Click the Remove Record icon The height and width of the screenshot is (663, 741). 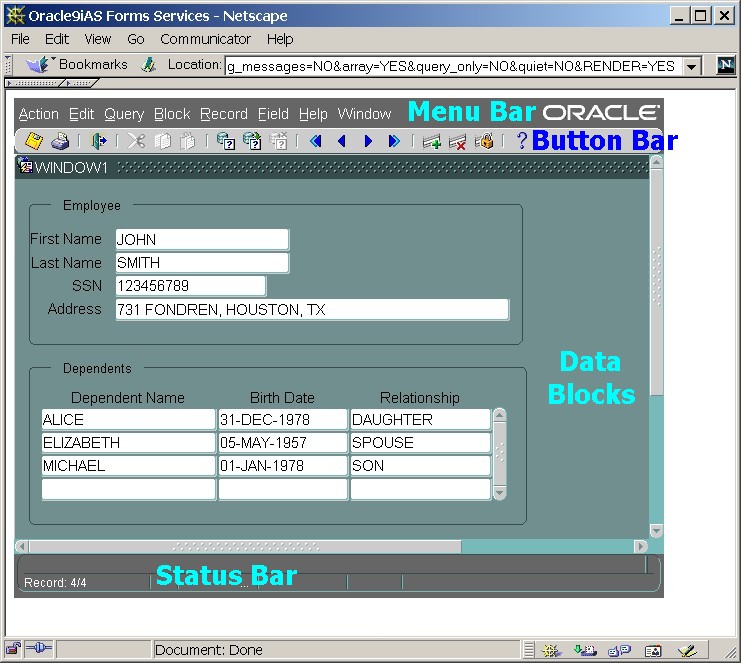457,141
